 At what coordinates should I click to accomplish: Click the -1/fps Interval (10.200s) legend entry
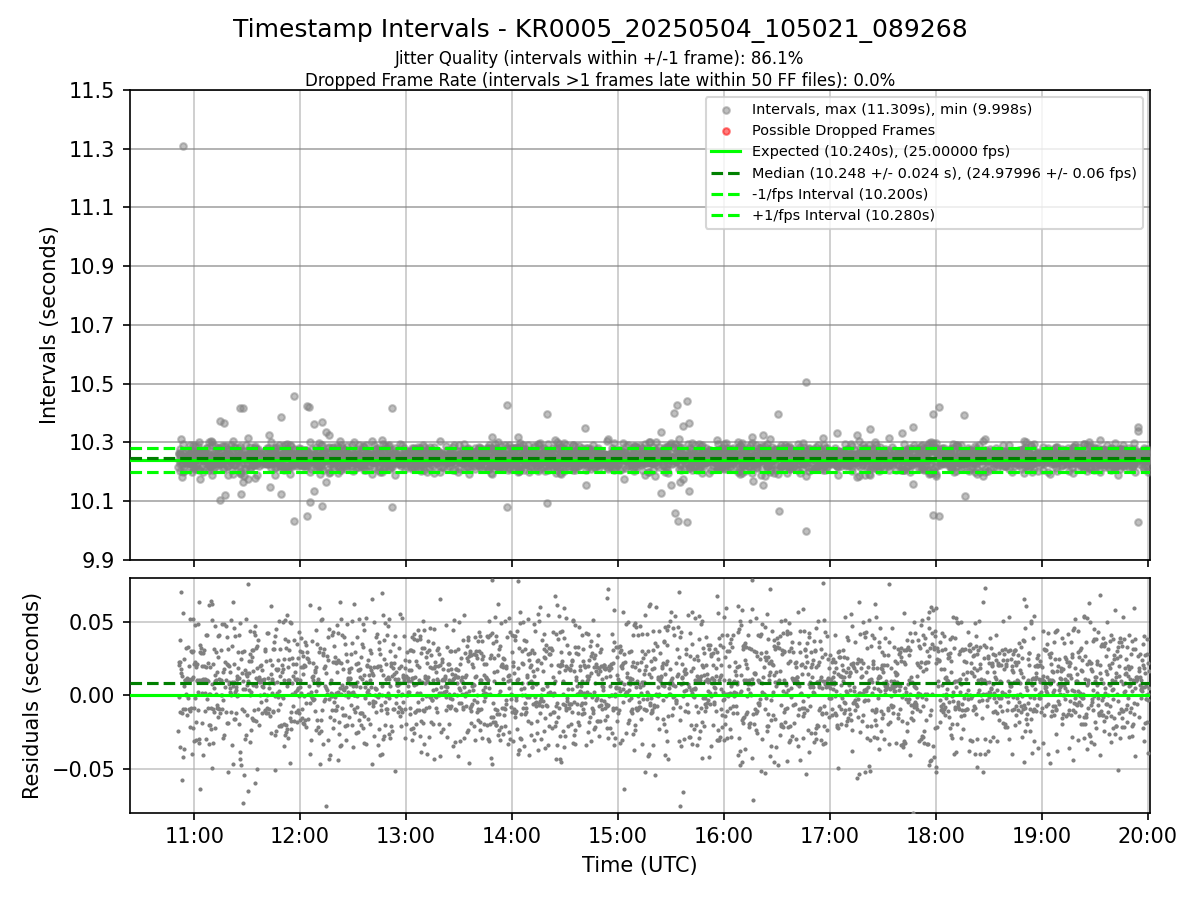pos(840,193)
